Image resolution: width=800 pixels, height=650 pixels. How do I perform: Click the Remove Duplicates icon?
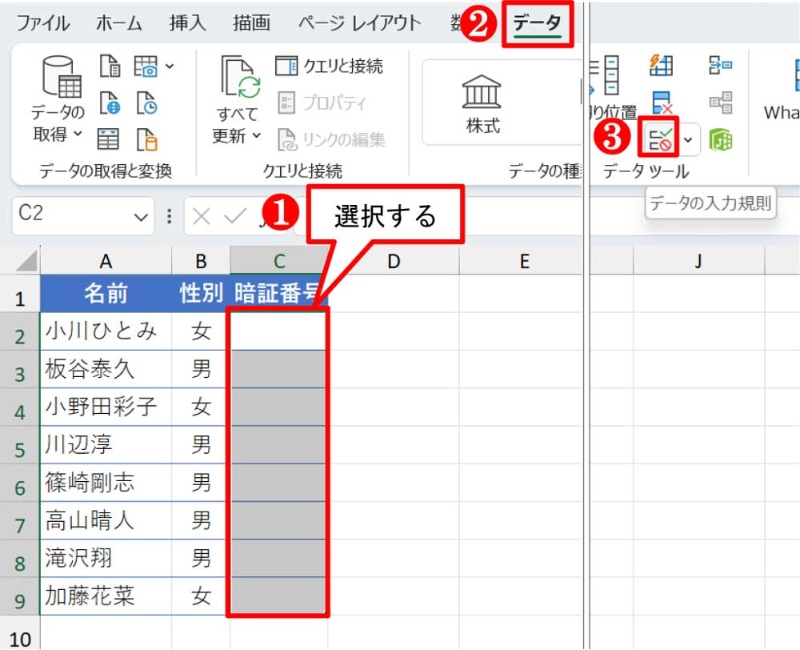pos(661,102)
